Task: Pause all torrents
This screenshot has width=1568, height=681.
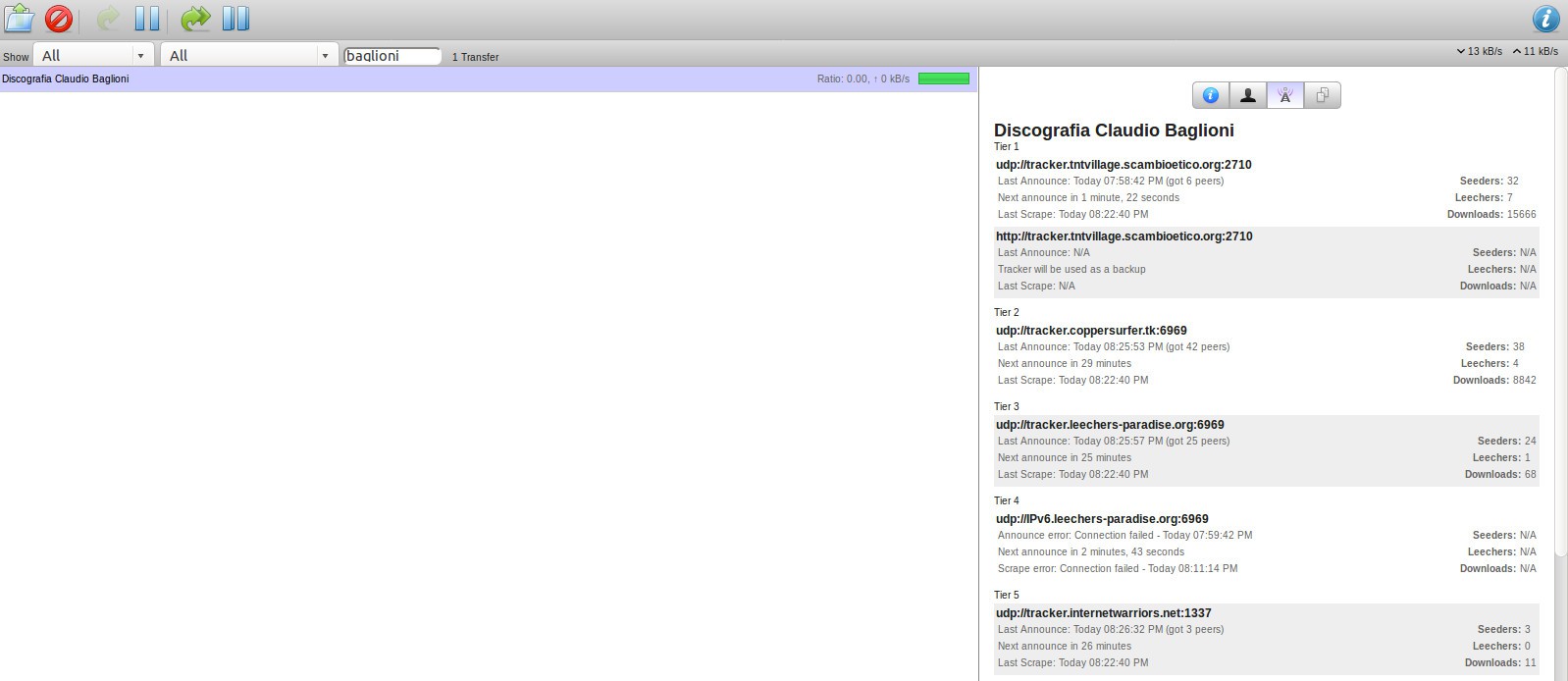Action: point(235,19)
